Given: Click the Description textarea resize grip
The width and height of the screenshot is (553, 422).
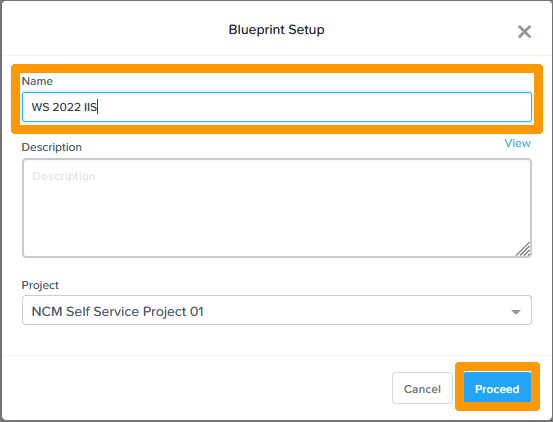Looking at the screenshot, I should (524, 249).
